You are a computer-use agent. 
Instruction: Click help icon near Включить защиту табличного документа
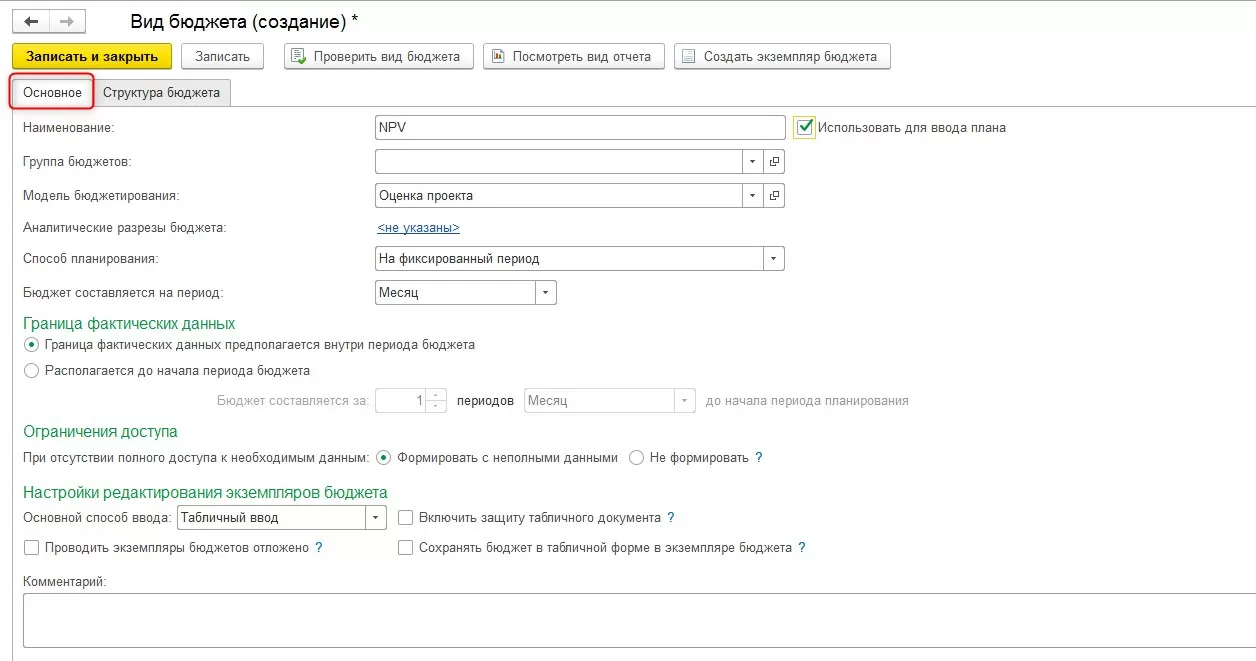coord(671,518)
